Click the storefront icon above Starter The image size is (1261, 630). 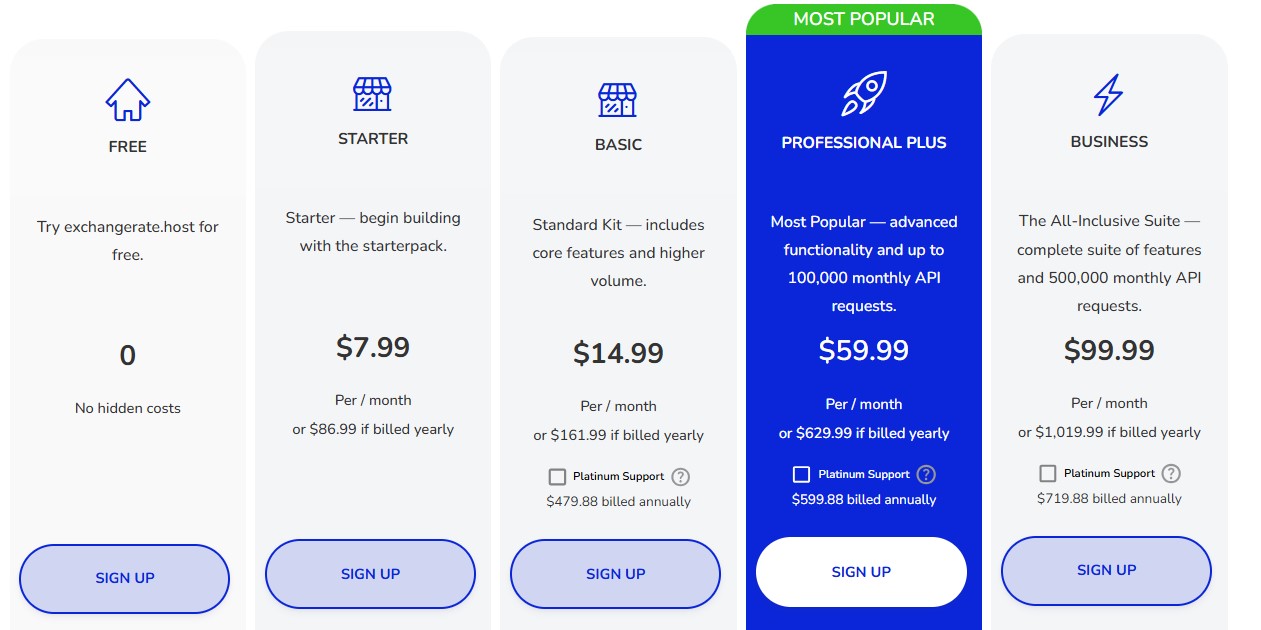point(372,94)
